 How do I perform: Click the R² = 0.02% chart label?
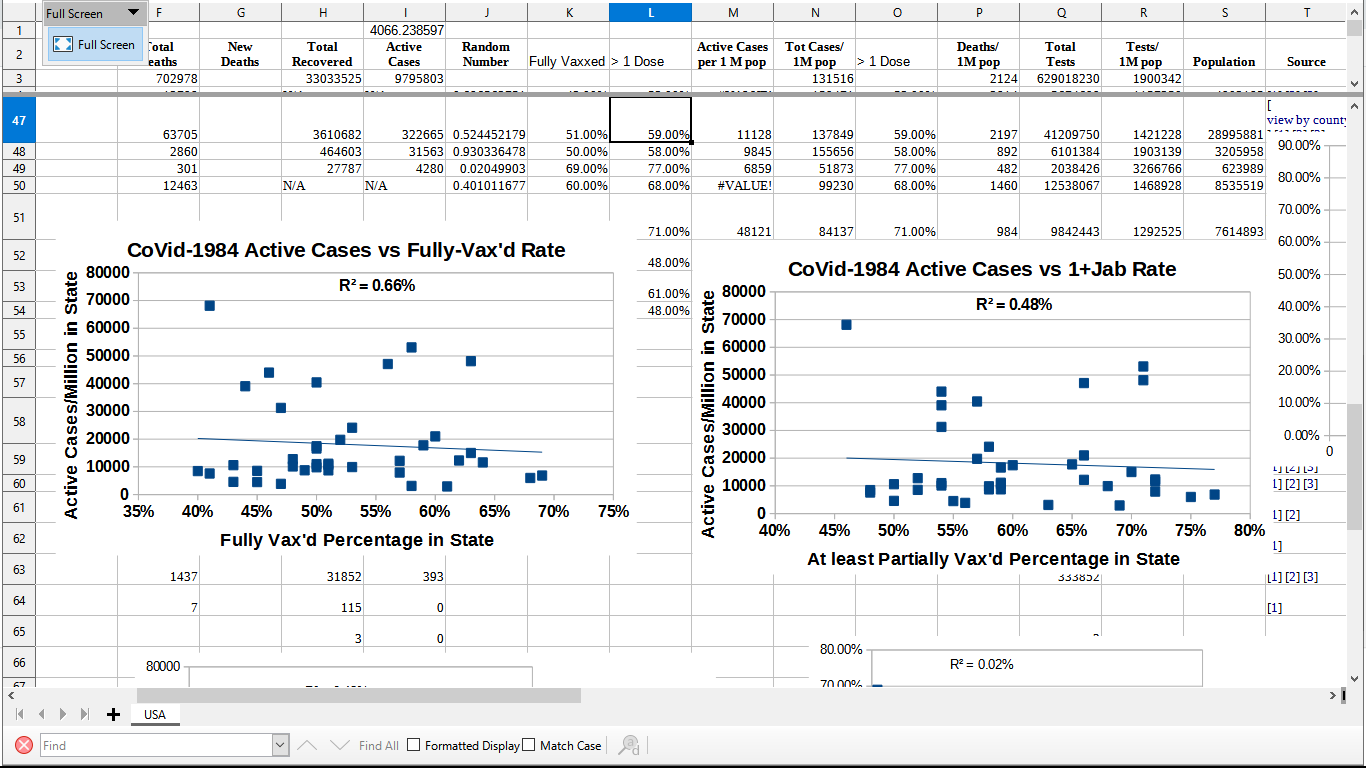point(981,664)
